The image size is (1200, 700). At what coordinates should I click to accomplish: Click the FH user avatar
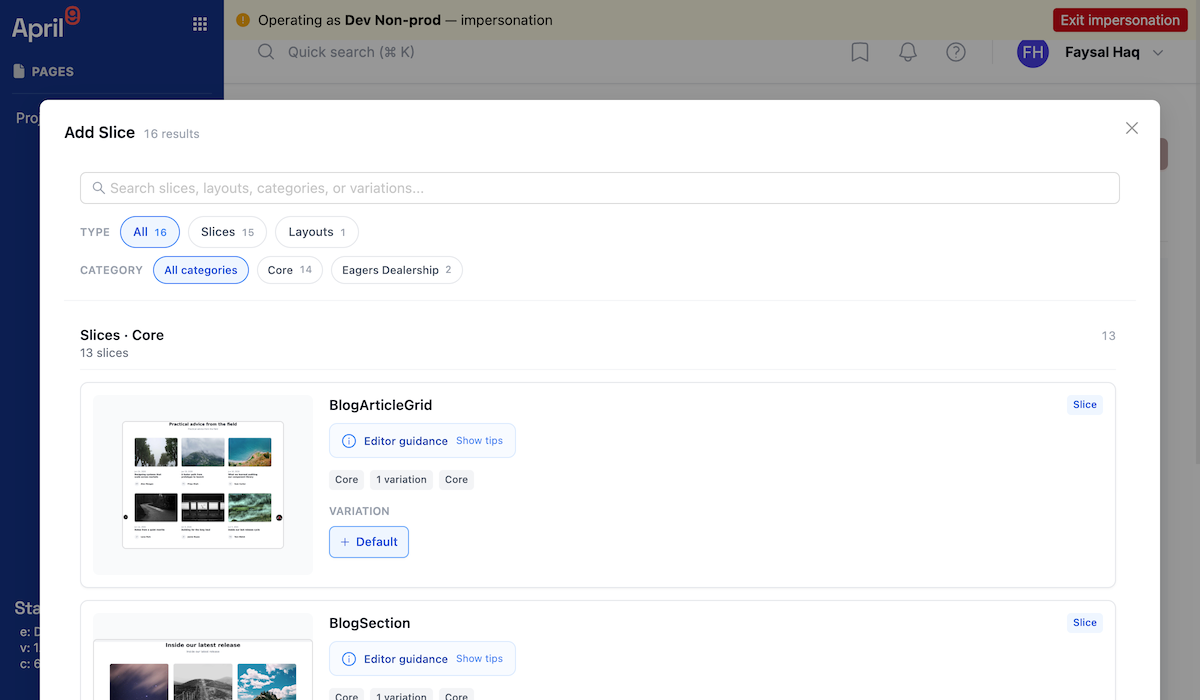1033,52
